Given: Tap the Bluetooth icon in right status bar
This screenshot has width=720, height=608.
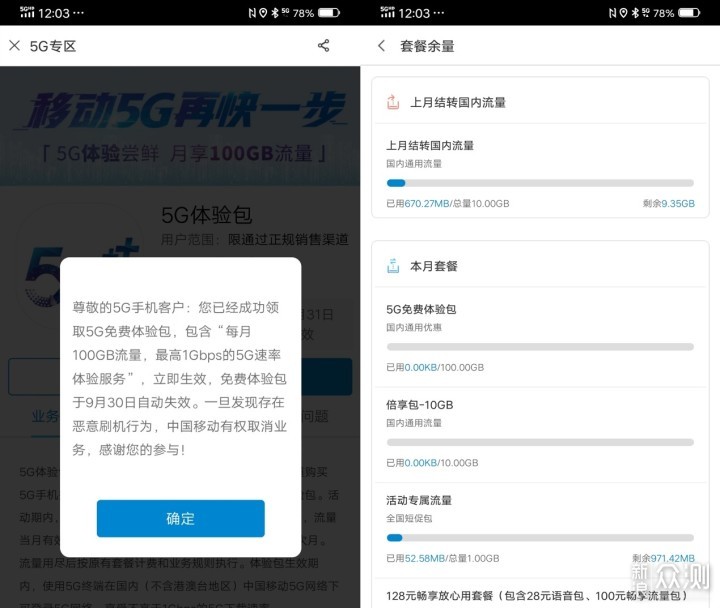Looking at the screenshot, I should [634, 13].
